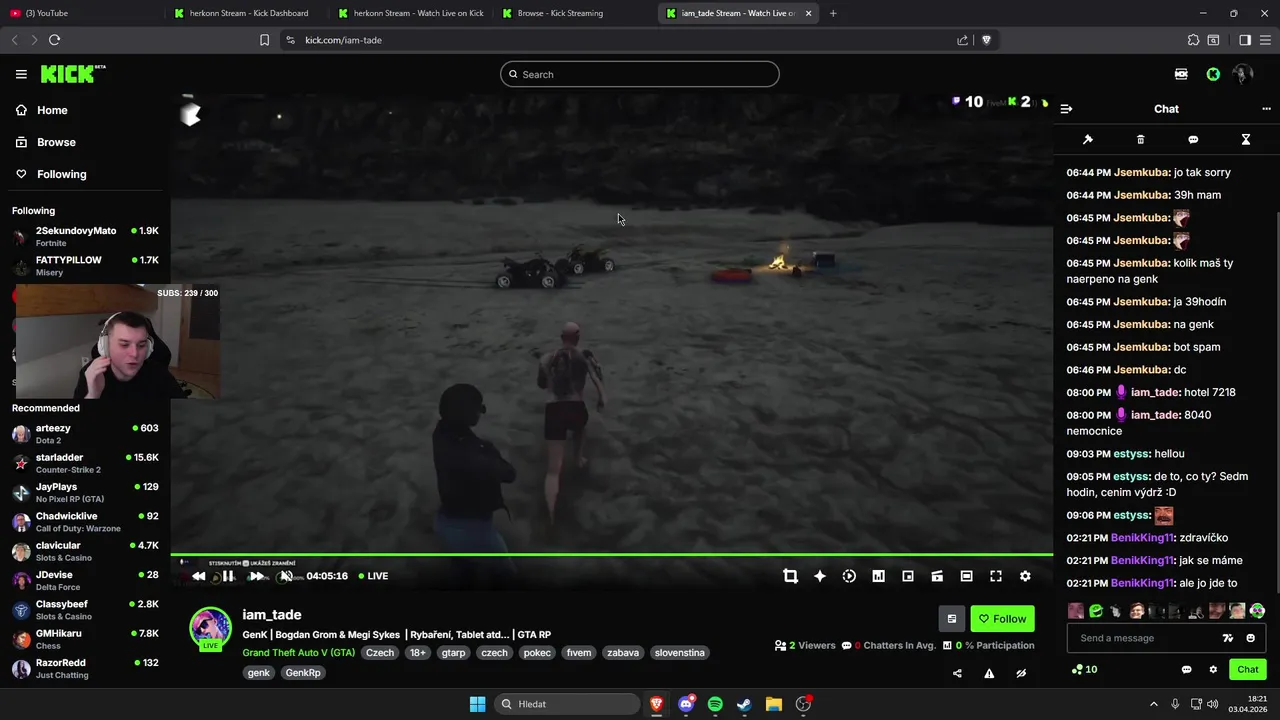1280x720 pixels.
Task: Rewind the stream with backward button
Action: (199, 576)
